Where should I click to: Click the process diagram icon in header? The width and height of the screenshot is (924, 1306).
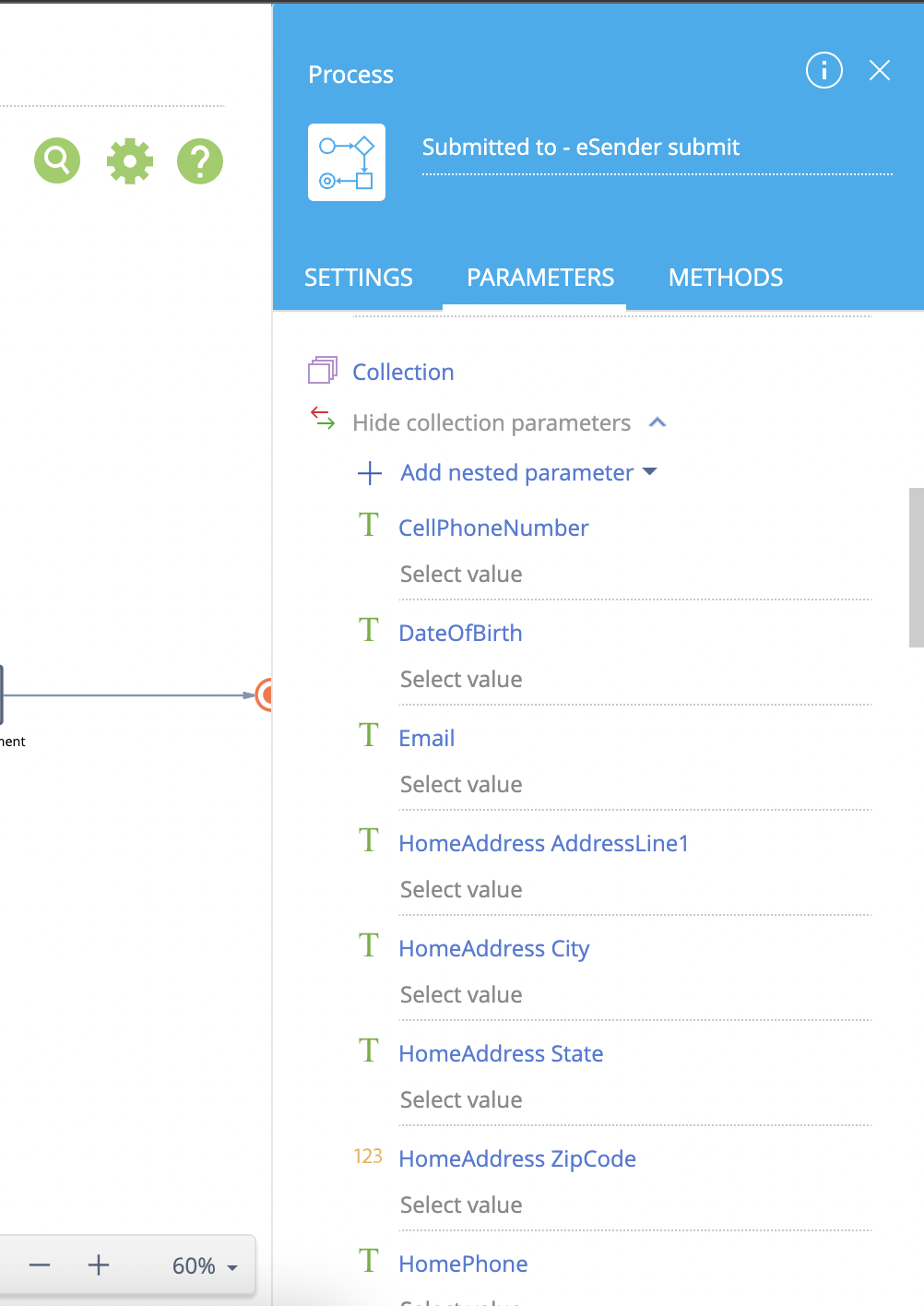pos(347,162)
